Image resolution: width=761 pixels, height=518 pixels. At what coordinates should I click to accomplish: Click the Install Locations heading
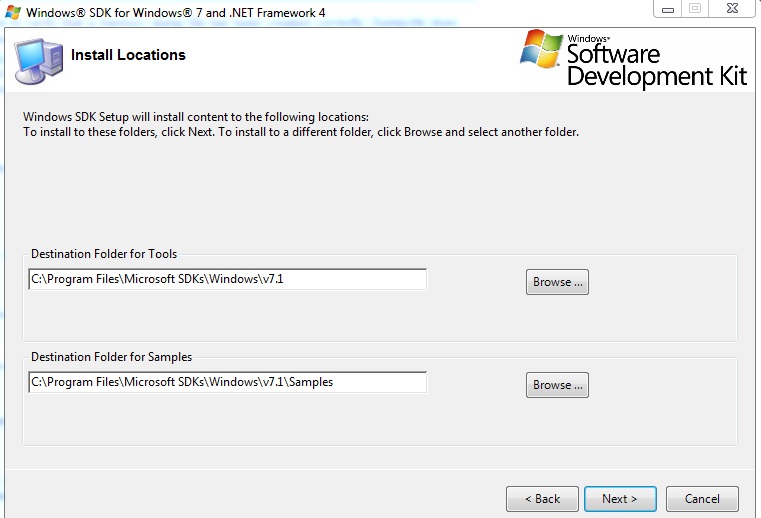128,55
